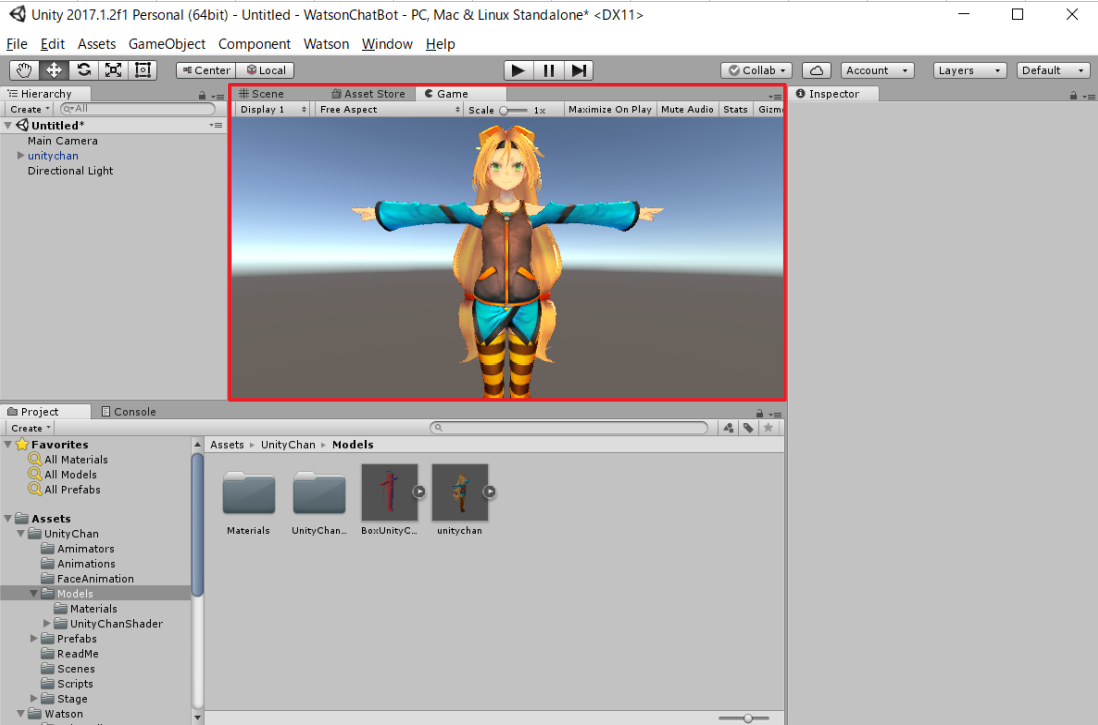1098x725 pixels.
Task: Toggle the Stats overlay in Game view
Action: click(735, 109)
